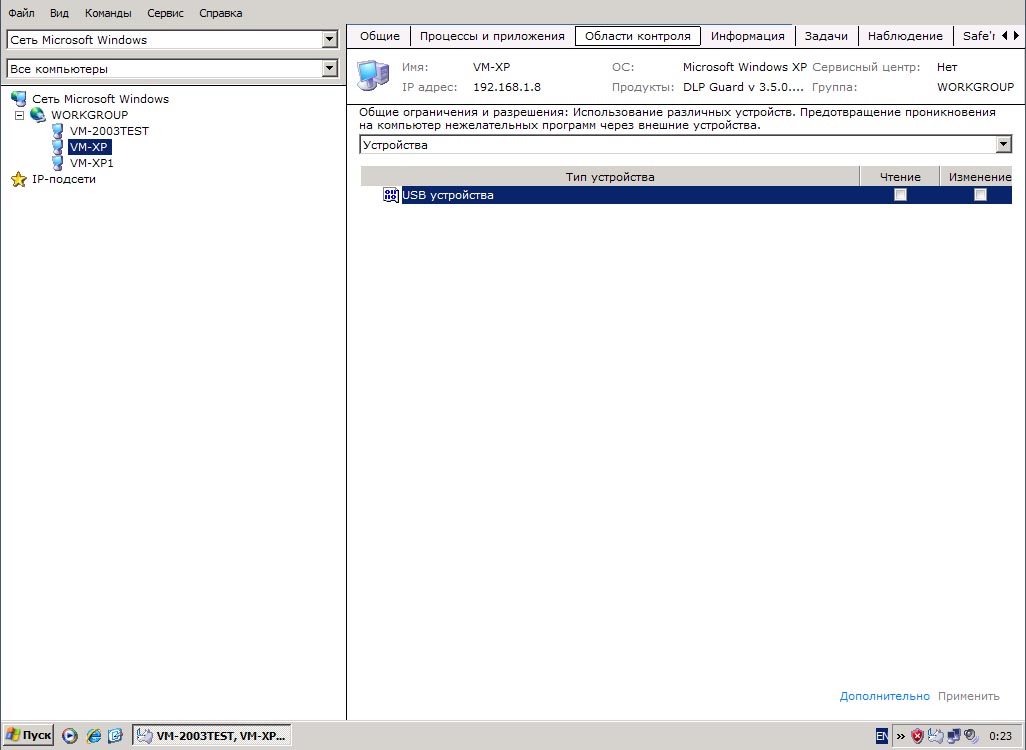Switch to the Наблюдение tab
1026x750 pixels.
pos(905,36)
